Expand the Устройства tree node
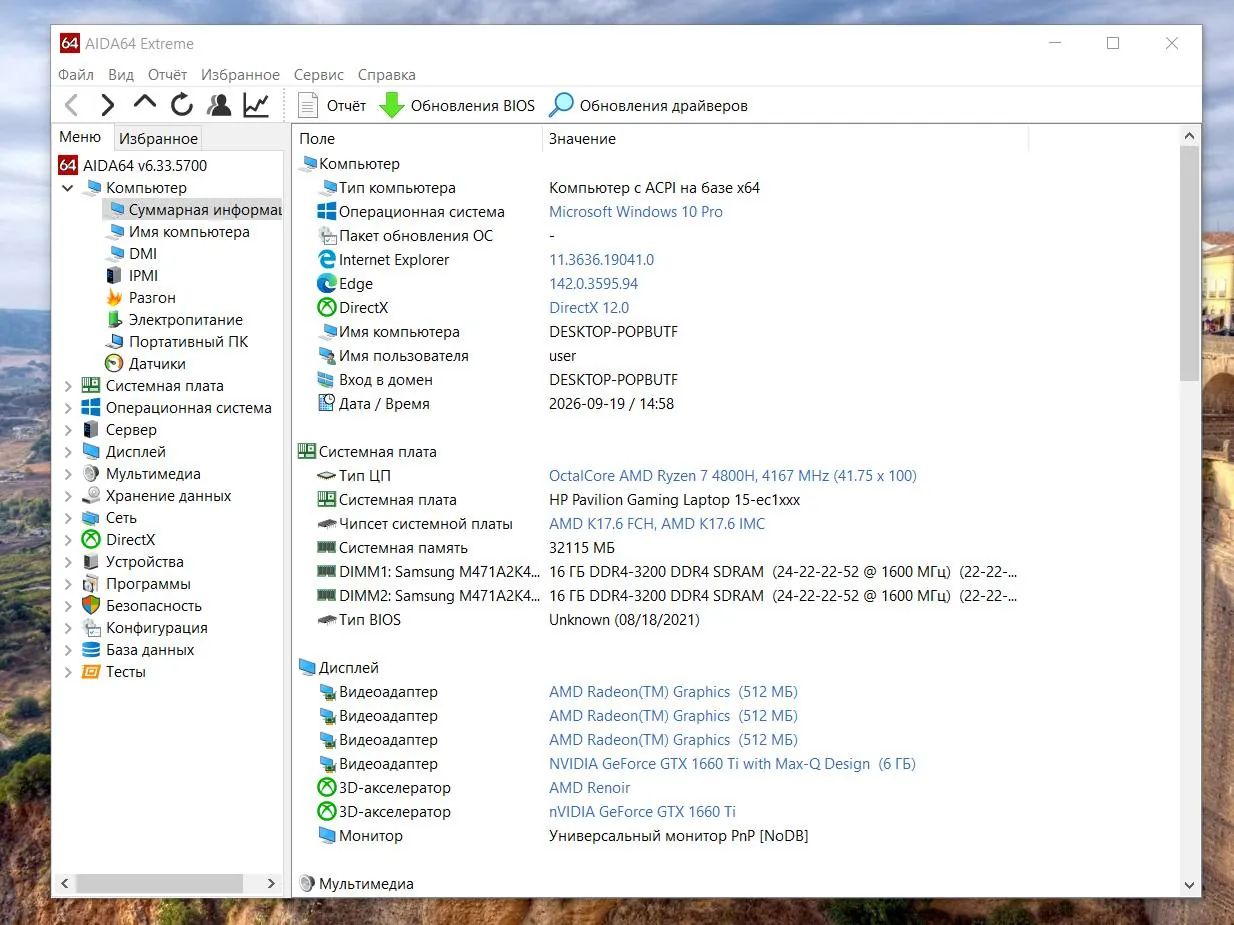The width and height of the screenshot is (1234, 925). click(68, 562)
